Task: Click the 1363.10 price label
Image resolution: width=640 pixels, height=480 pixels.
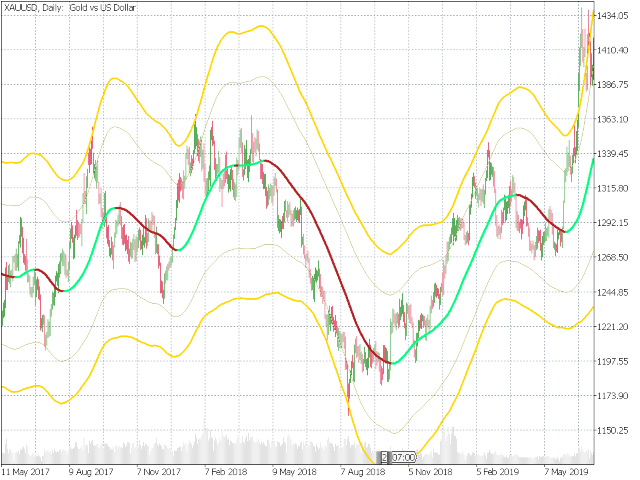Action: [612, 119]
